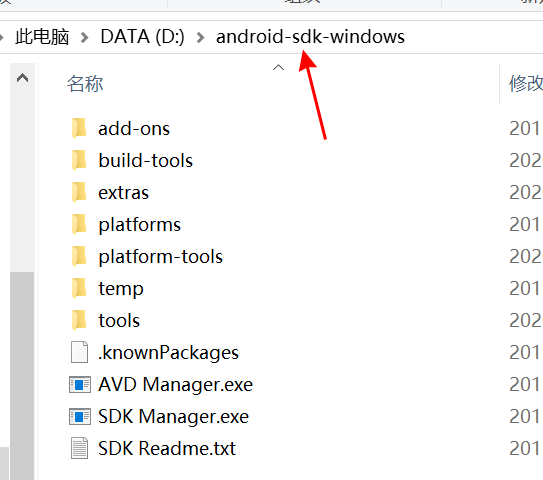Select the platforms folder icon
The width and height of the screenshot is (543, 480).
pyautogui.click(x=79, y=224)
